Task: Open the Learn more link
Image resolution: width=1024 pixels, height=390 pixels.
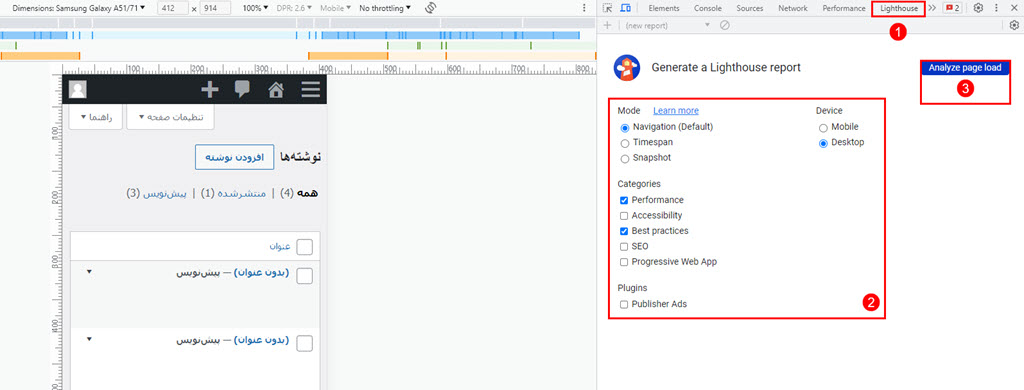Action: (x=676, y=111)
